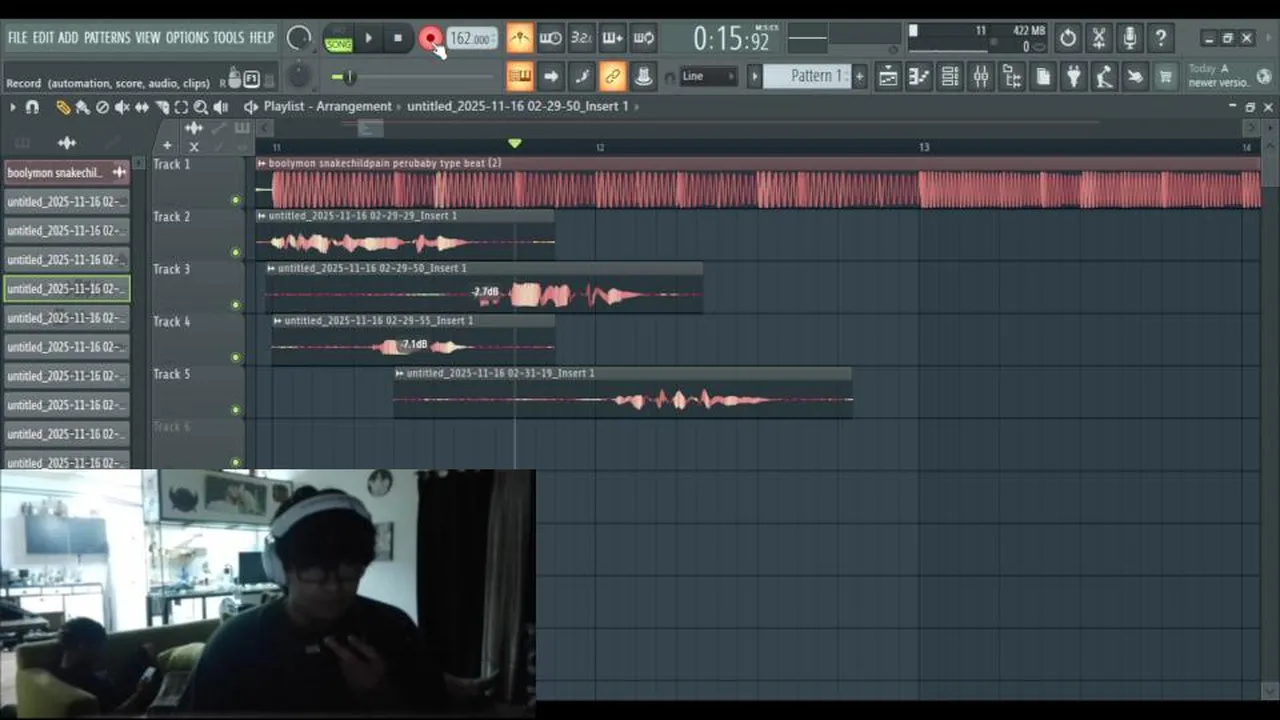Viewport: 1280px width, 720px height.
Task: Open the Playlist view icon
Action: [887, 76]
